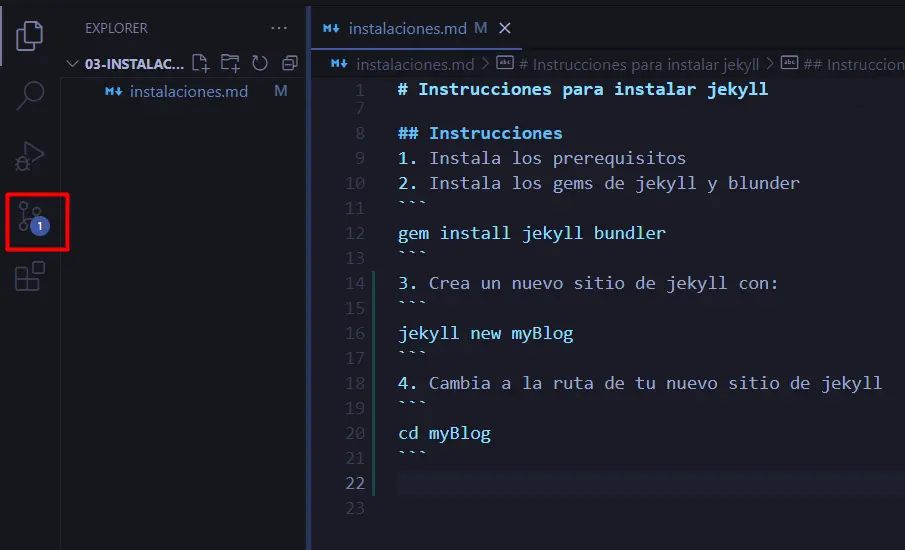Open the Source Control view

tap(33, 218)
